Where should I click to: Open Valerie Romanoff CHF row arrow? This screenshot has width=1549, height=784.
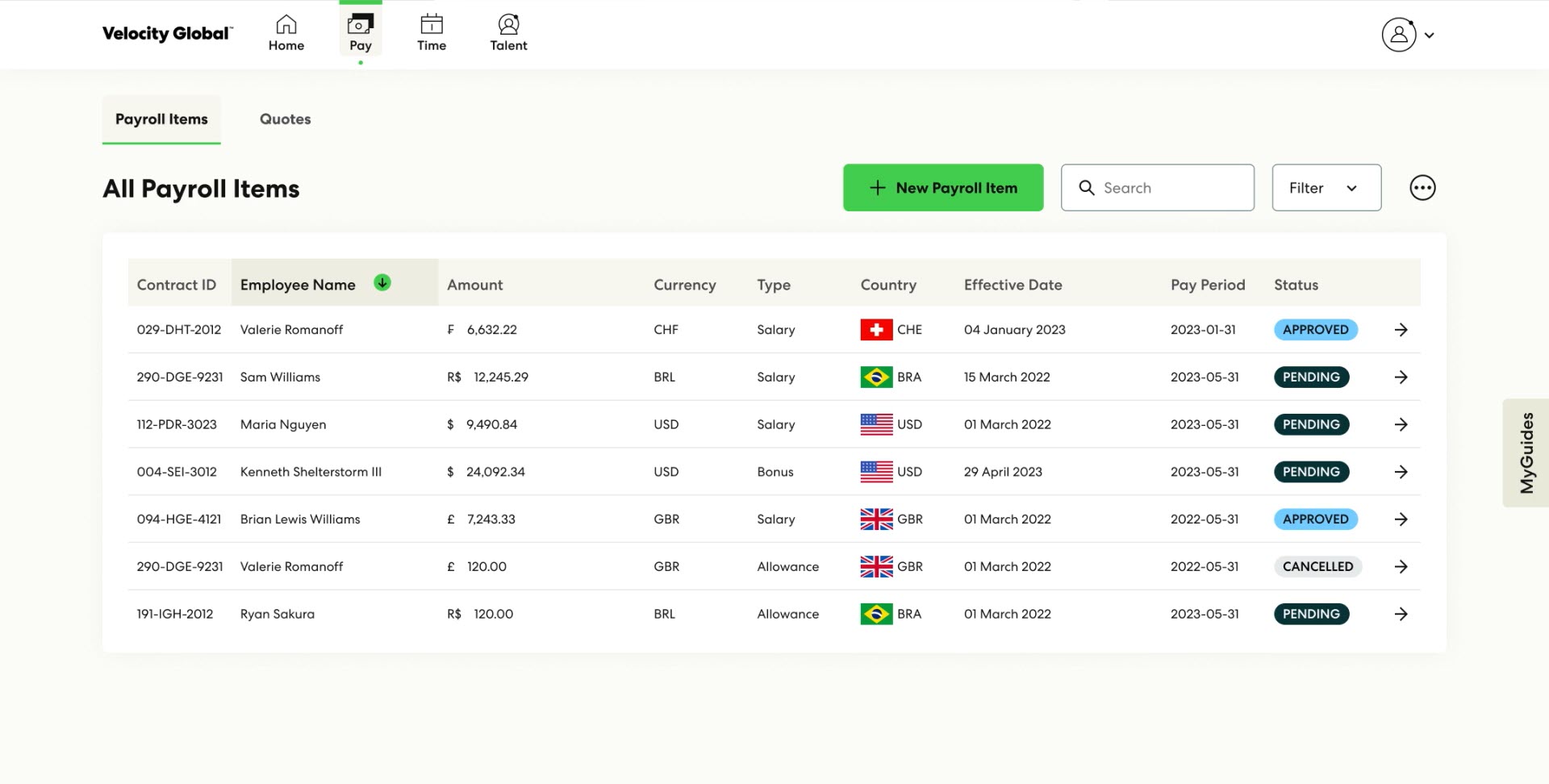pyautogui.click(x=1401, y=330)
